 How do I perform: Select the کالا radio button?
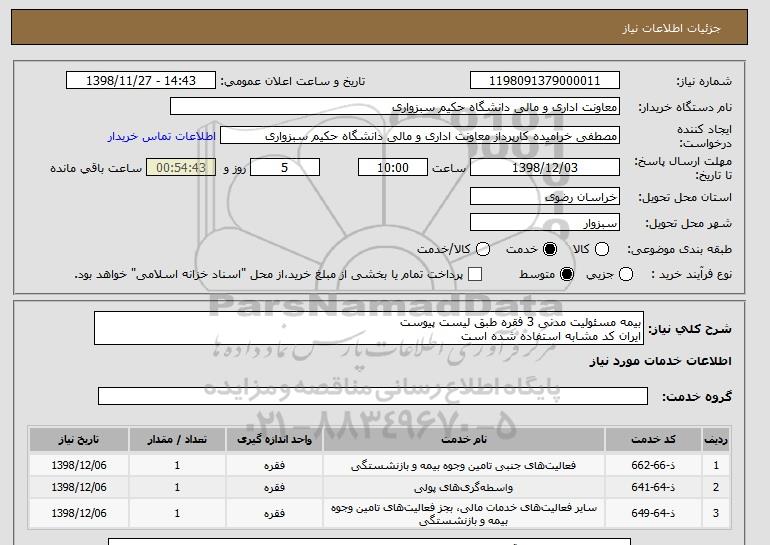(602, 249)
